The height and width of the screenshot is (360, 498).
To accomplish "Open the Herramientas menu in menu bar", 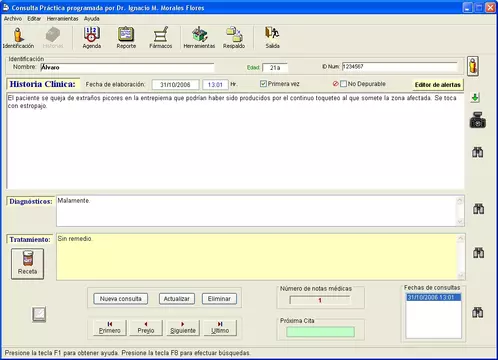I will point(62,19).
